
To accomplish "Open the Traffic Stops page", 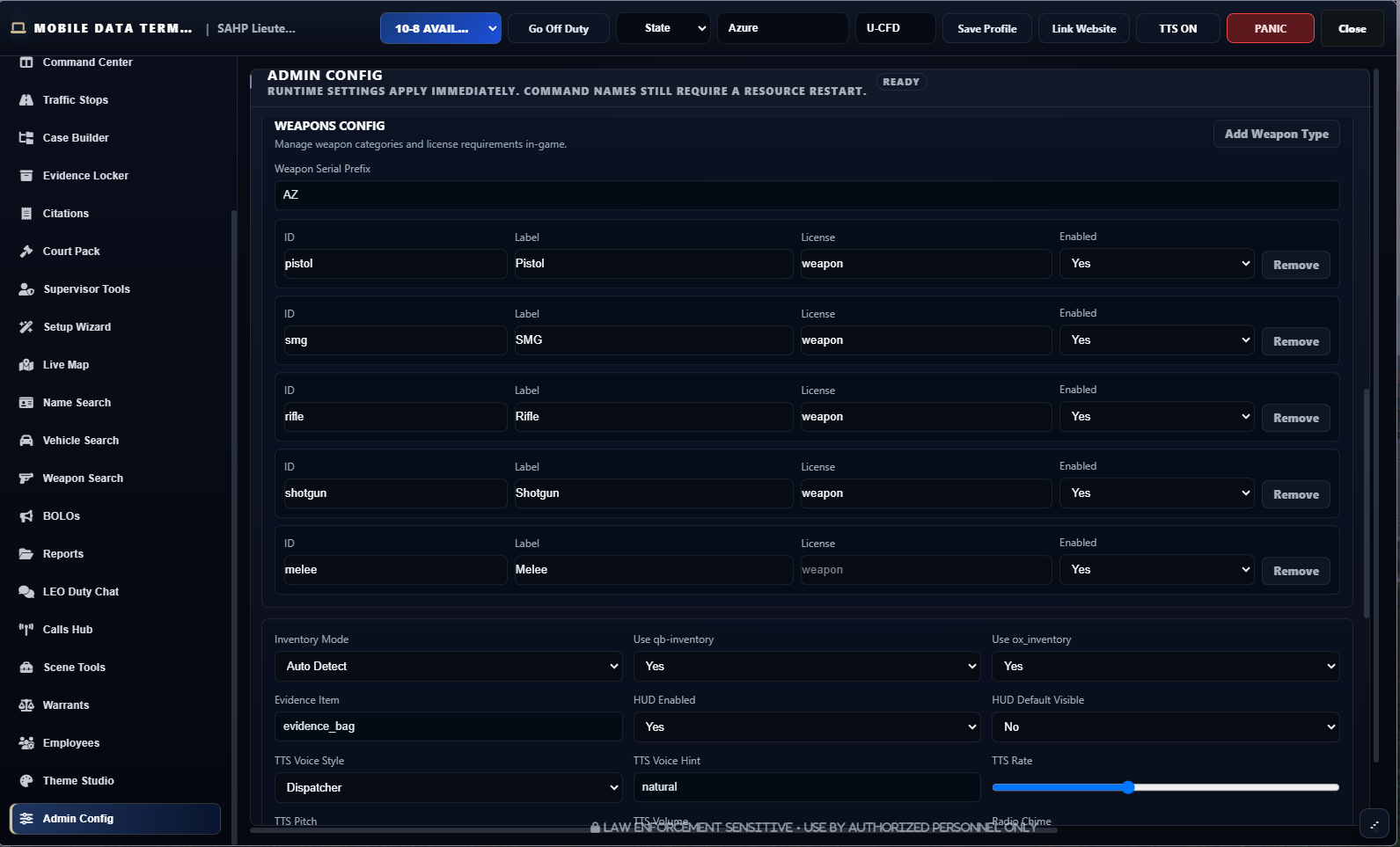I will click(114, 100).
